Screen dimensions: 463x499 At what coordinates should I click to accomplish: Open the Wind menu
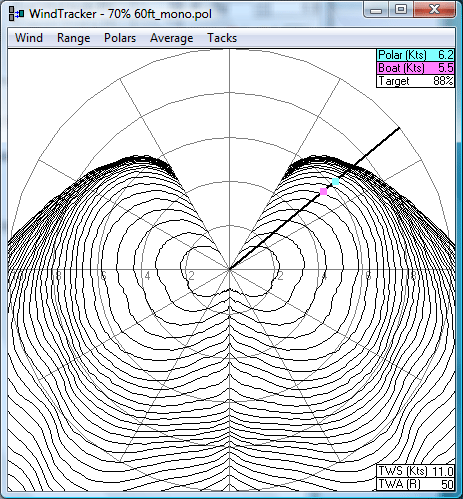pyautogui.click(x=29, y=38)
